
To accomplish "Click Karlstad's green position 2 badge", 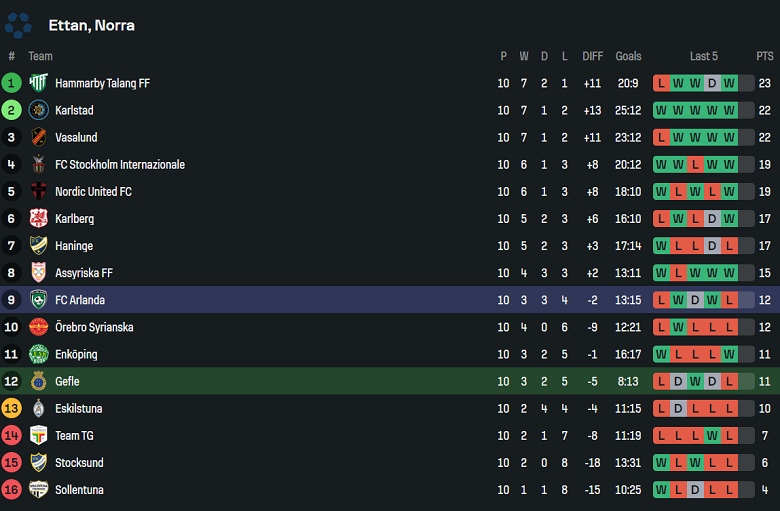I will (x=12, y=110).
